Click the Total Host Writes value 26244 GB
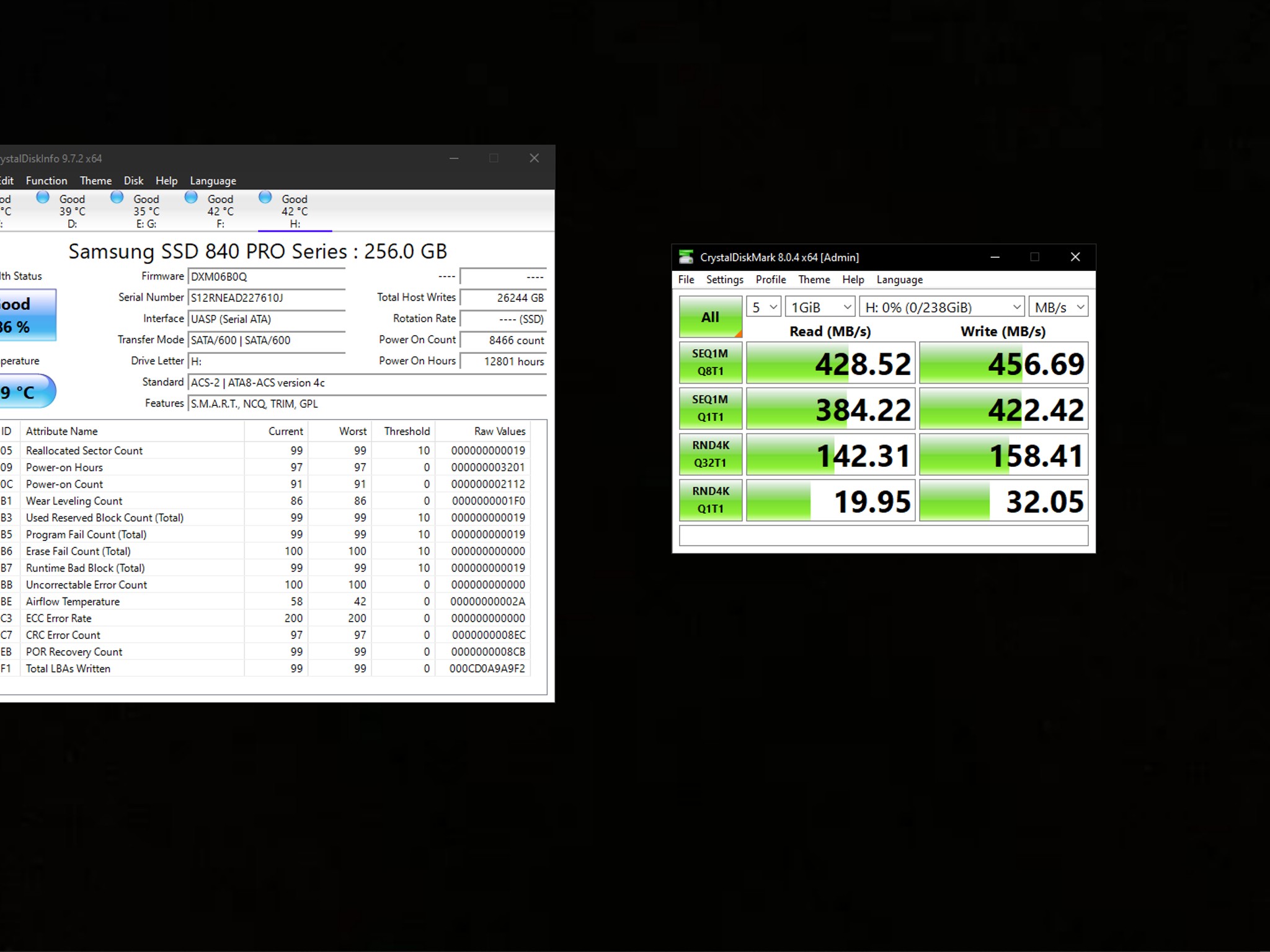The width and height of the screenshot is (1270, 952). tap(503, 298)
